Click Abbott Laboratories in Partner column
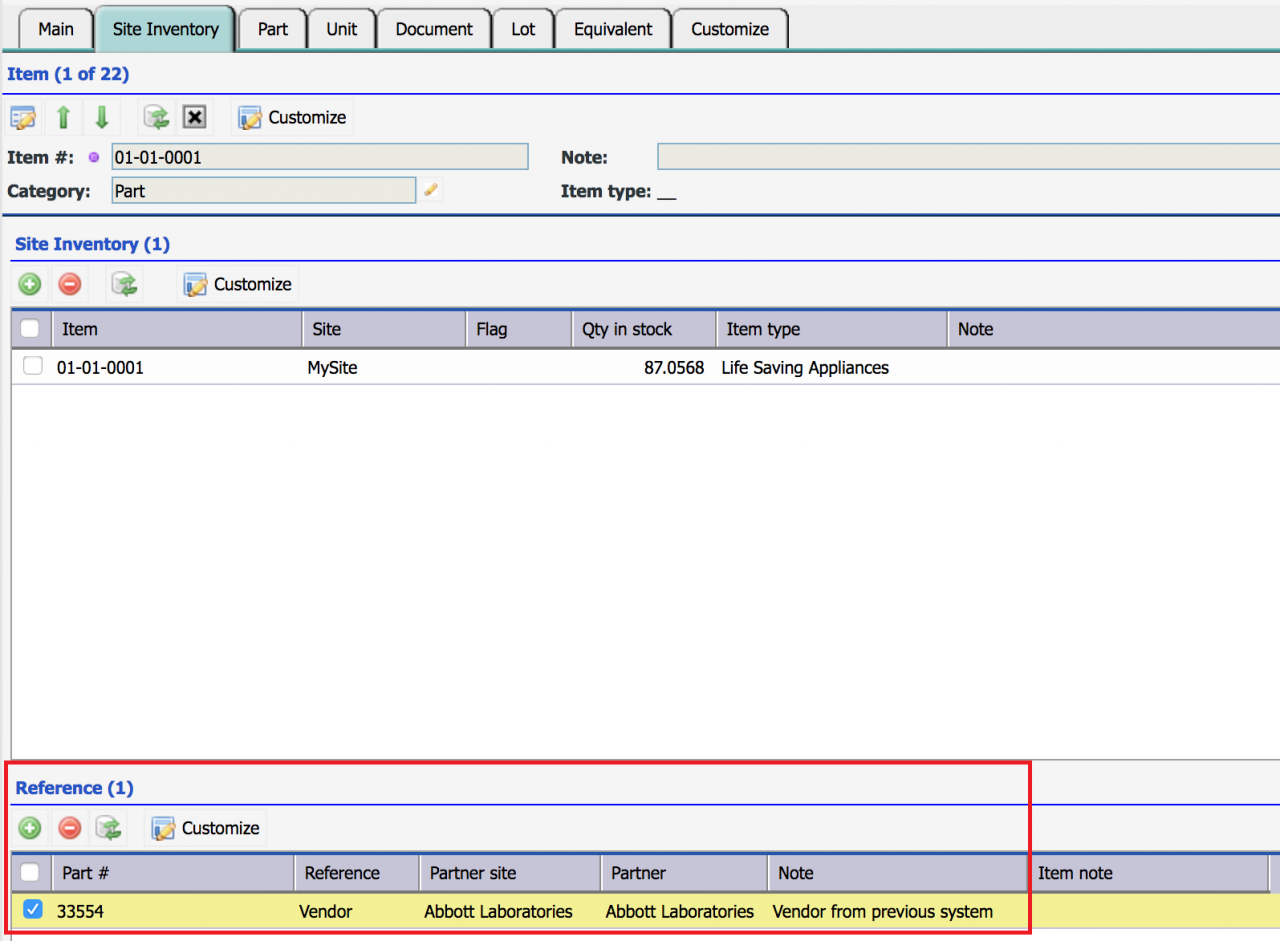 (x=680, y=912)
